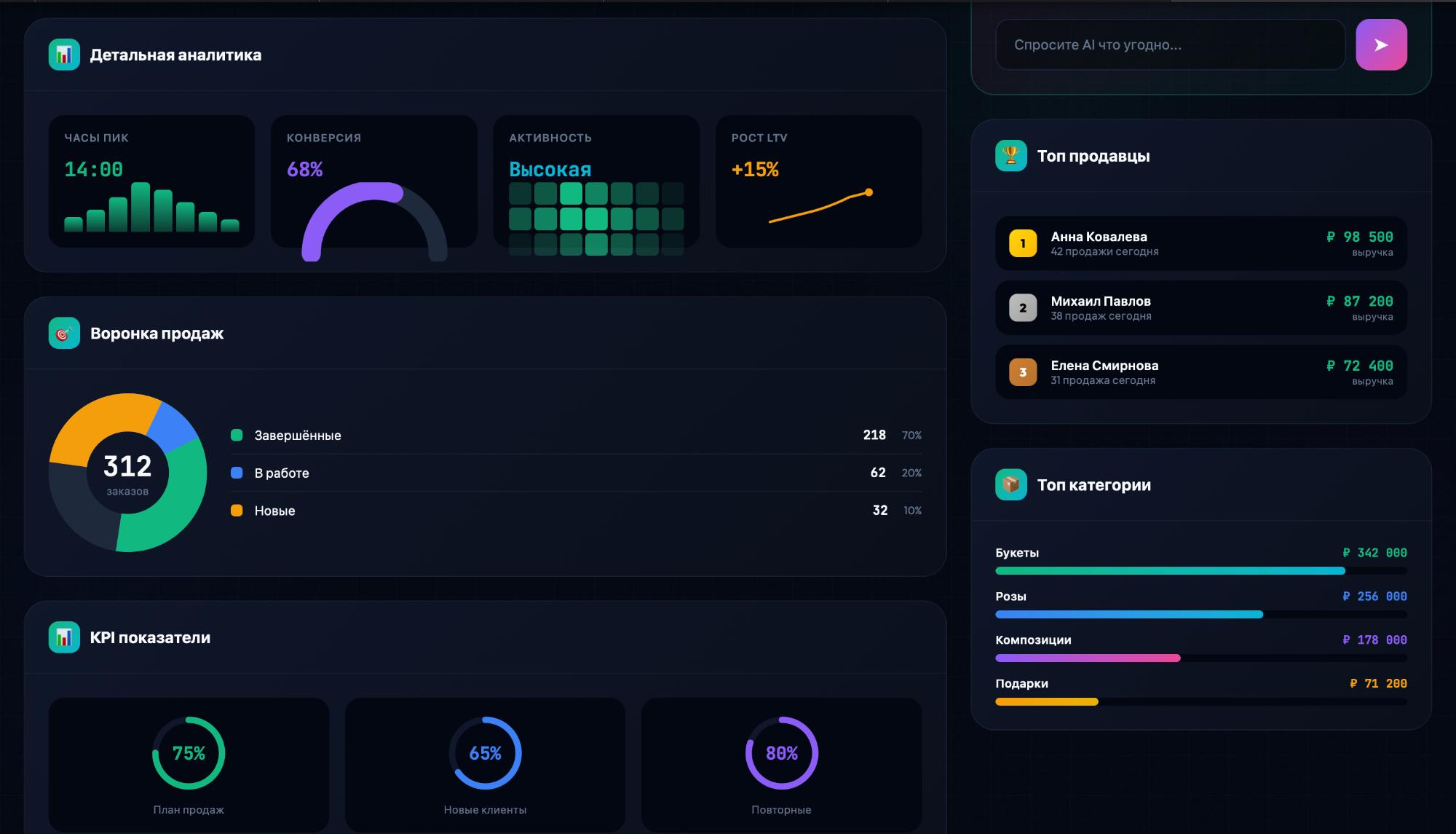Click the package icon in Топ категории panel
This screenshot has width=1456, height=834.
click(1013, 484)
